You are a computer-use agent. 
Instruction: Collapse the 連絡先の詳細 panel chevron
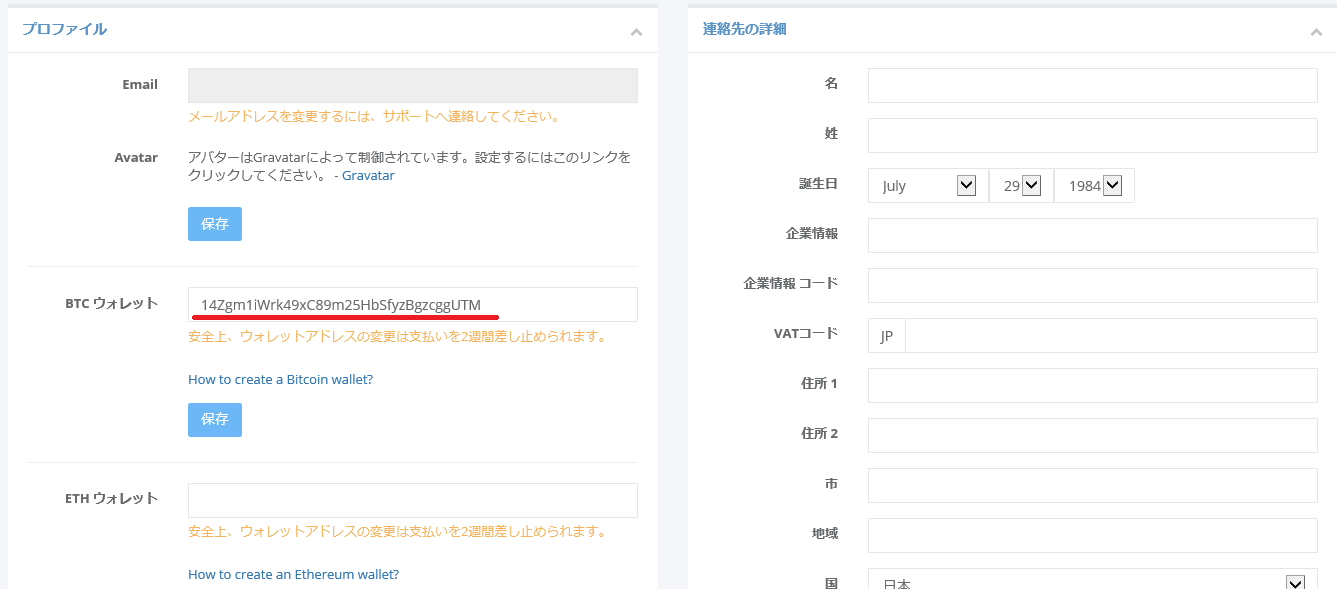click(x=1316, y=32)
